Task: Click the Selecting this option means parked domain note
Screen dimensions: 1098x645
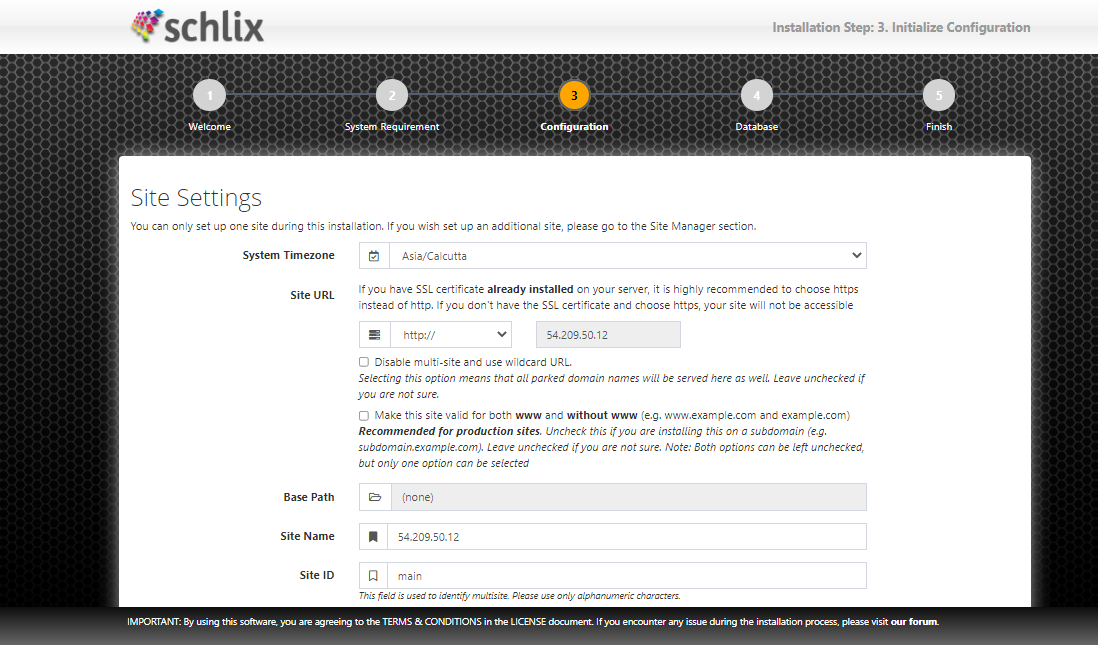Action: click(x=611, y=386)
